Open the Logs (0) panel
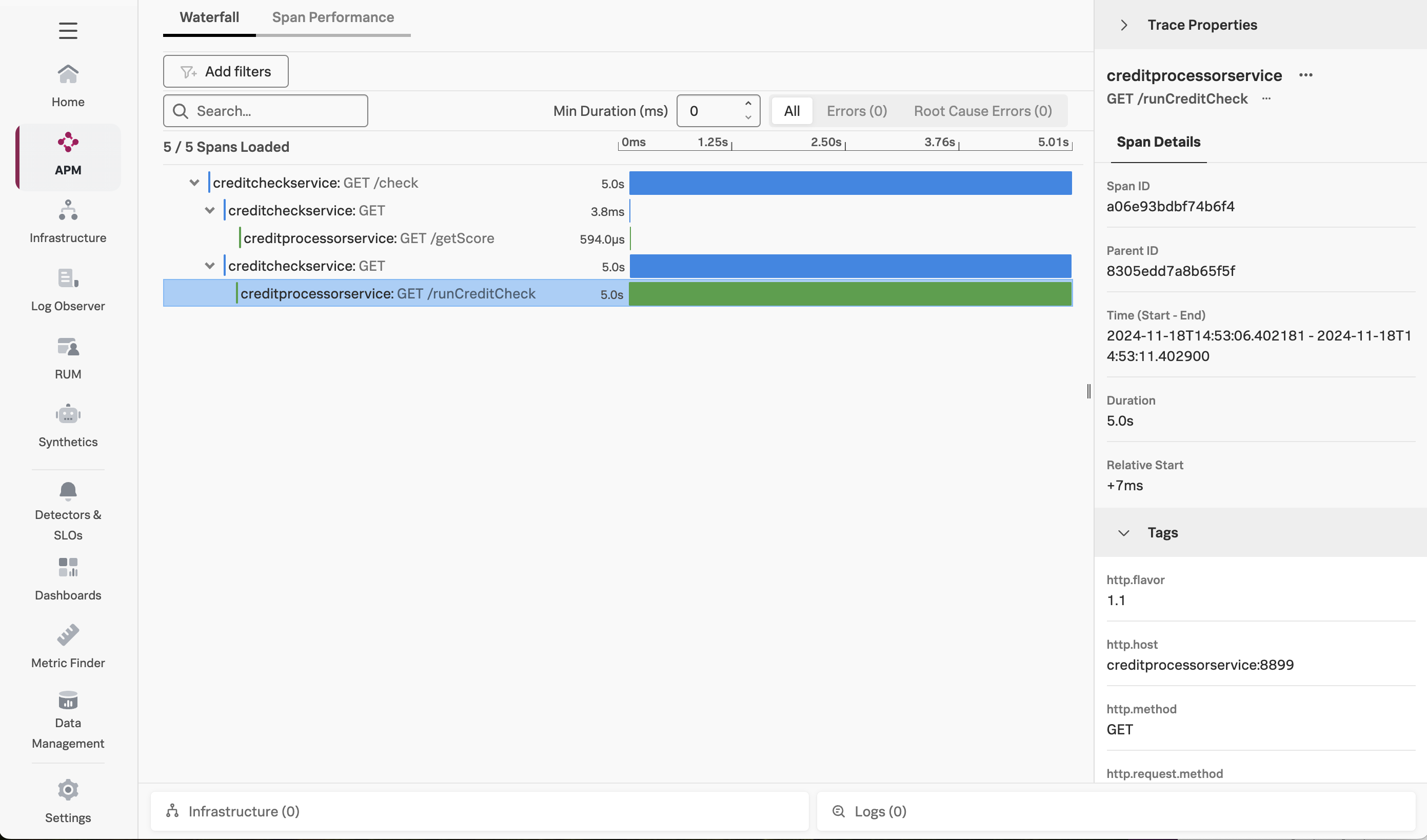Image resolution: width=1427 pixels, height=840 pixels. pos(880,811)
